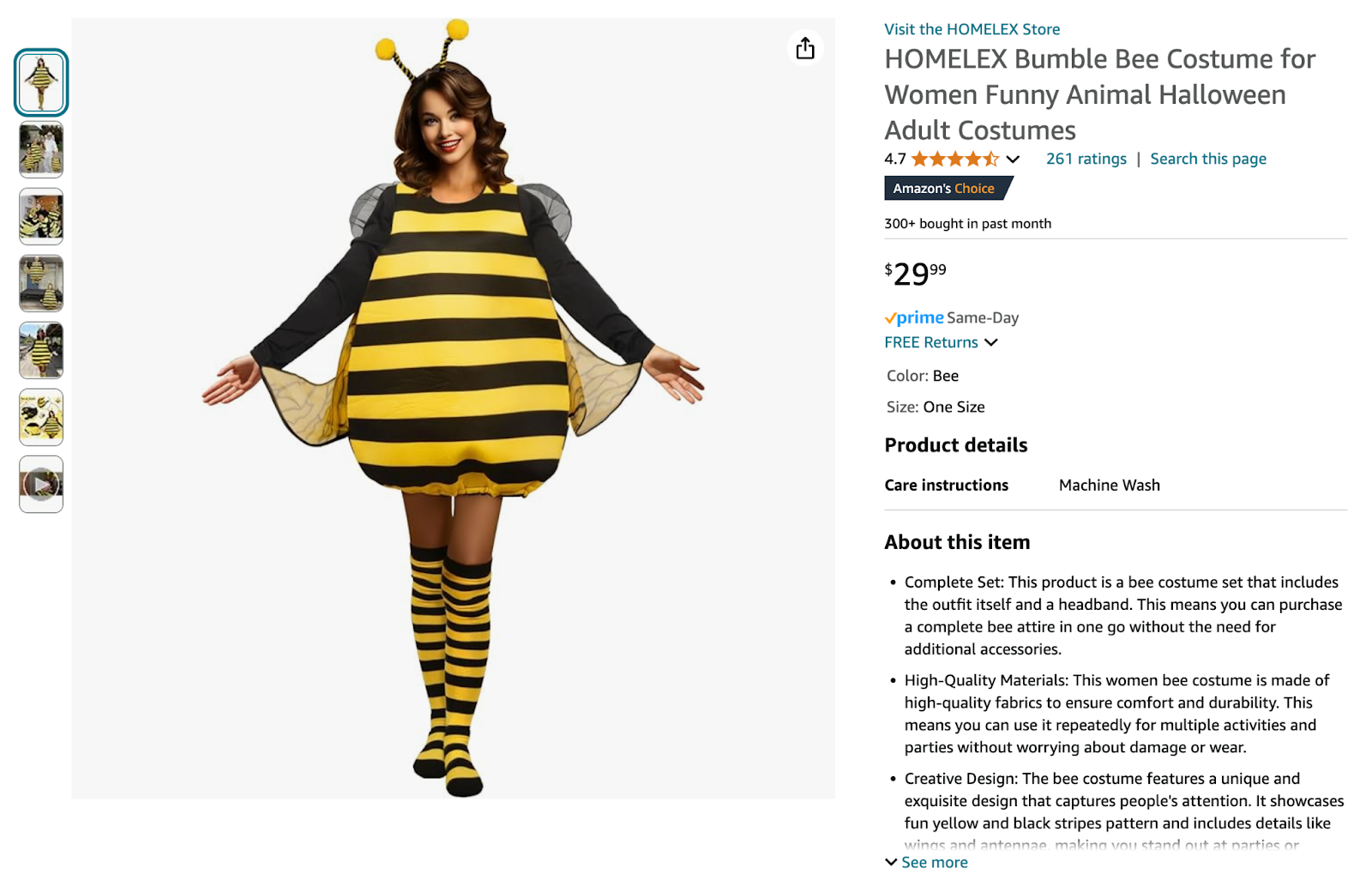Play the product video
The width and height of the screenshot is (1372, 886).
[40, 483]
